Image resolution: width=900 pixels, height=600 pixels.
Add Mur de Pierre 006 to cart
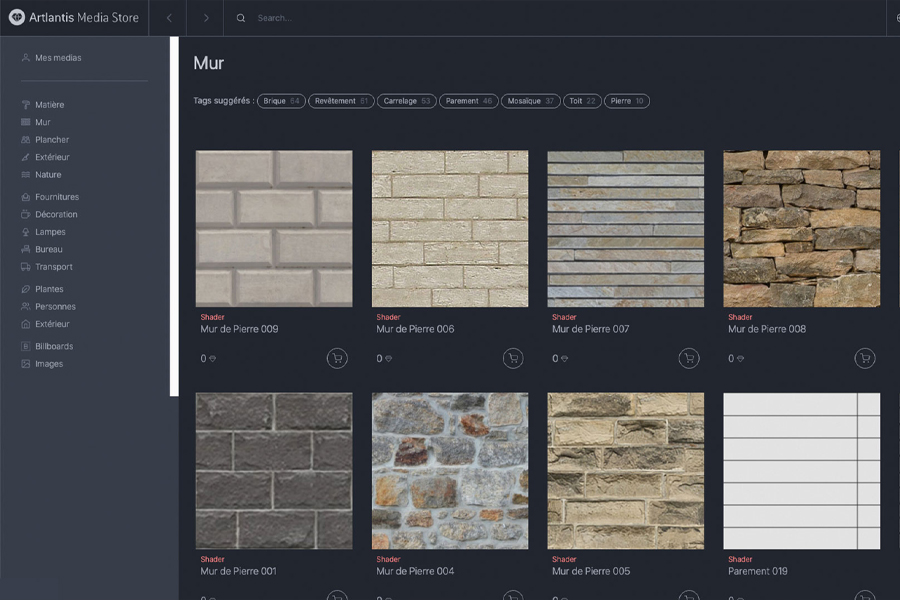pos(513,358)
